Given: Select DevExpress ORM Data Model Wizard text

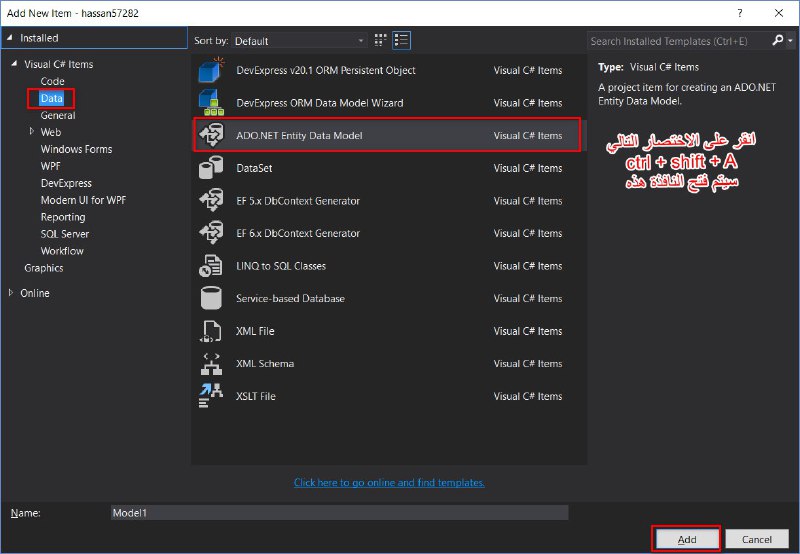Looking at the screenshot, I should tap(320, 103).
